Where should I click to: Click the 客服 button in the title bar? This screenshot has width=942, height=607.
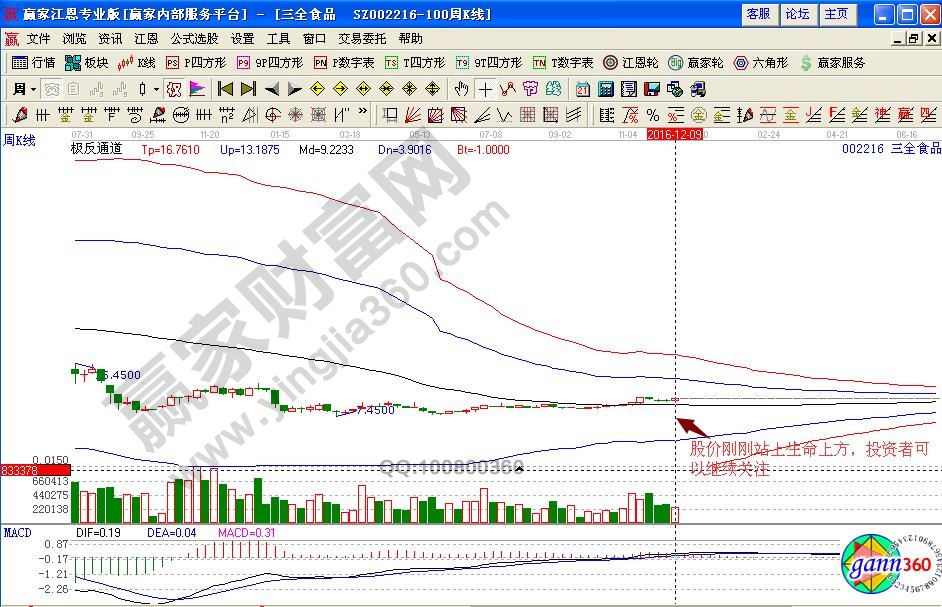758,13
